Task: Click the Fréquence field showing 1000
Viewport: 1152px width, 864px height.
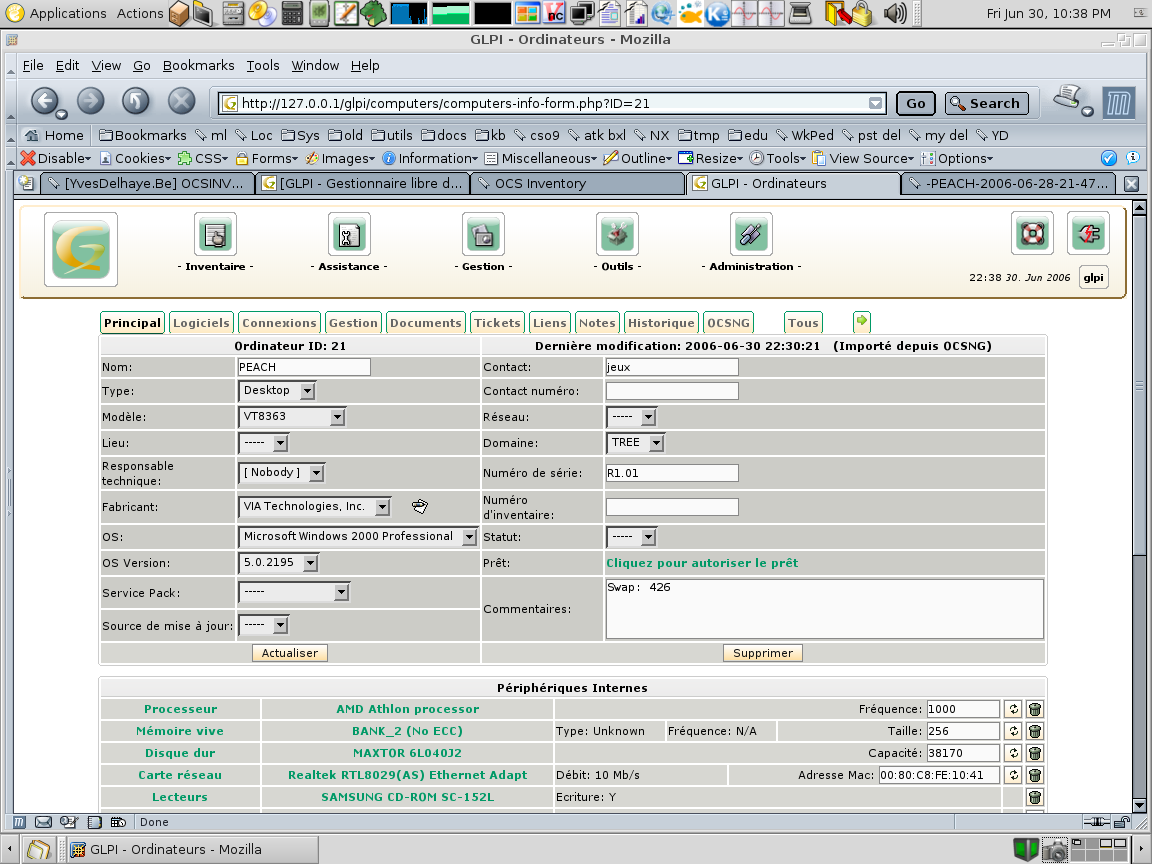Action: (963, 709)
